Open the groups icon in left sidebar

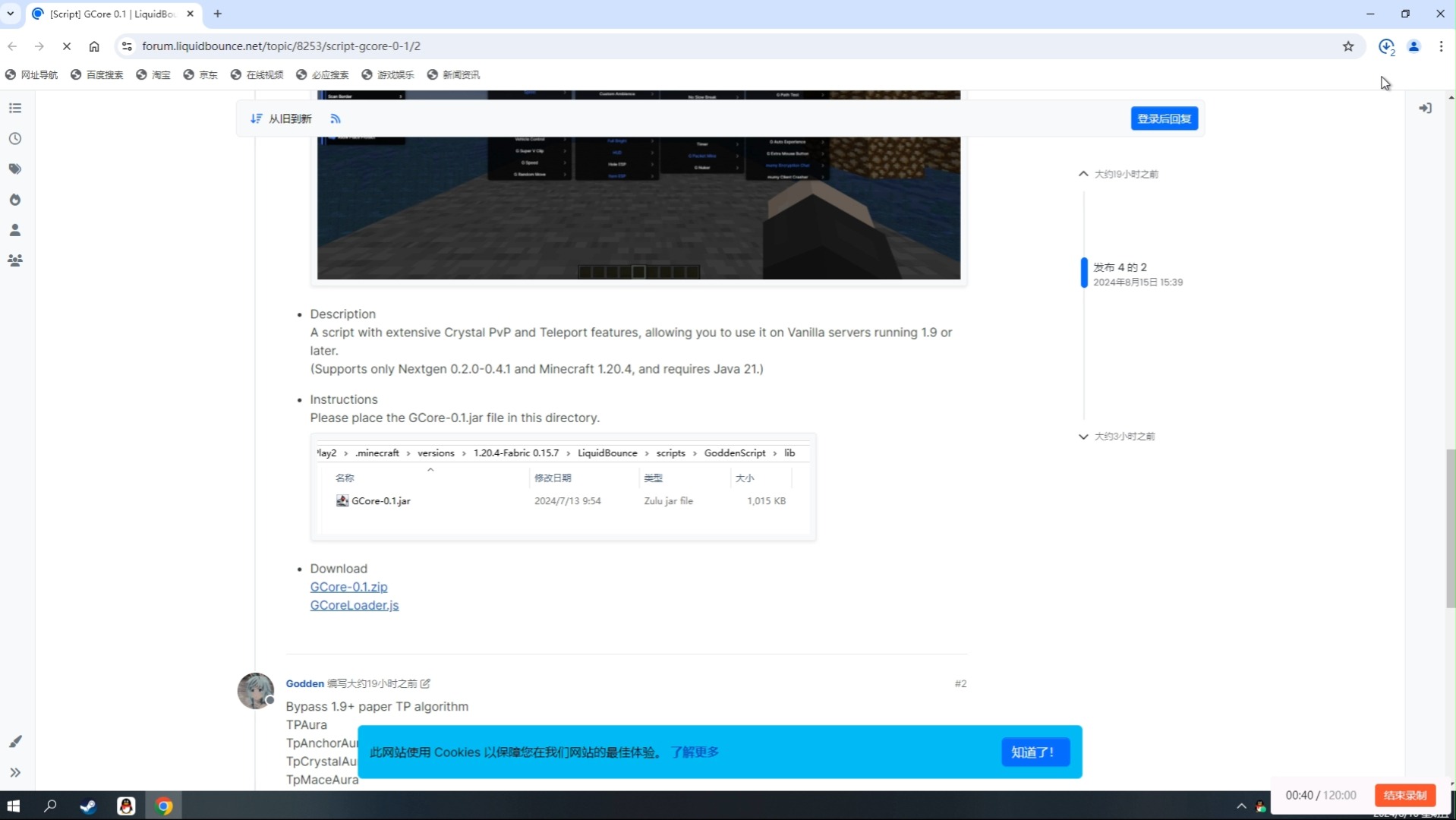point(15,260)
